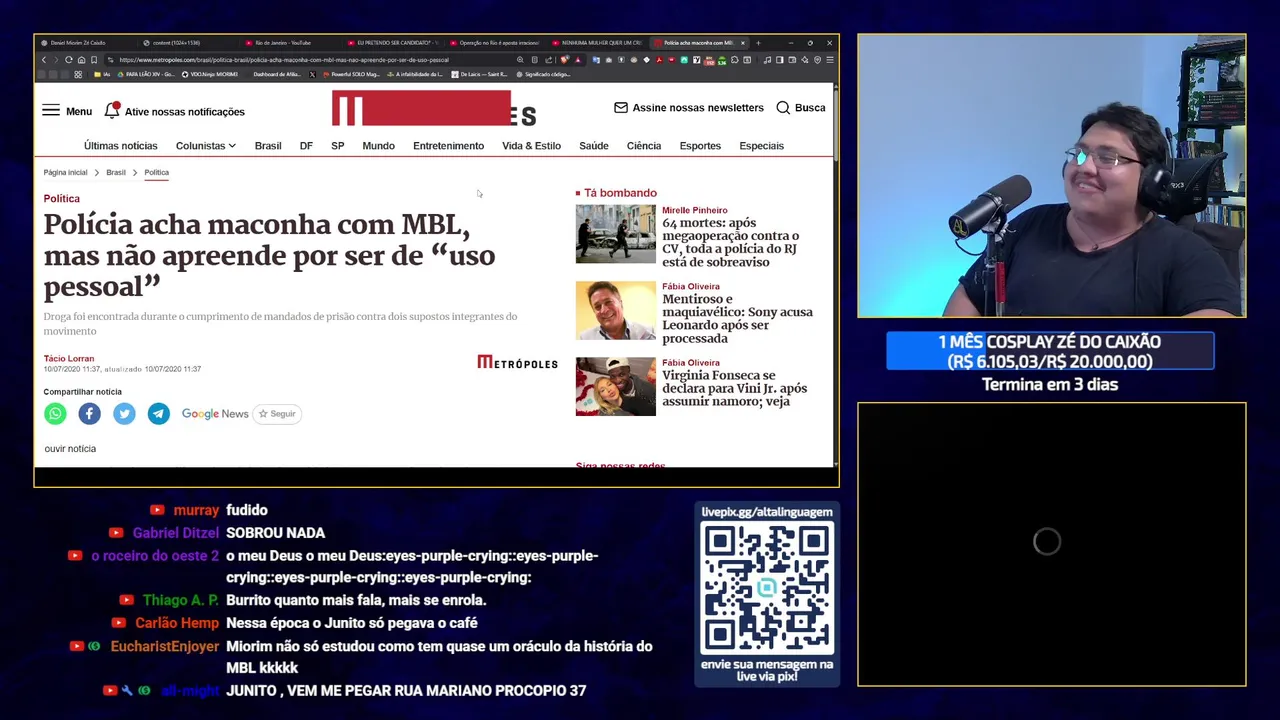Click the browser address bar URL

click(284, 60)
